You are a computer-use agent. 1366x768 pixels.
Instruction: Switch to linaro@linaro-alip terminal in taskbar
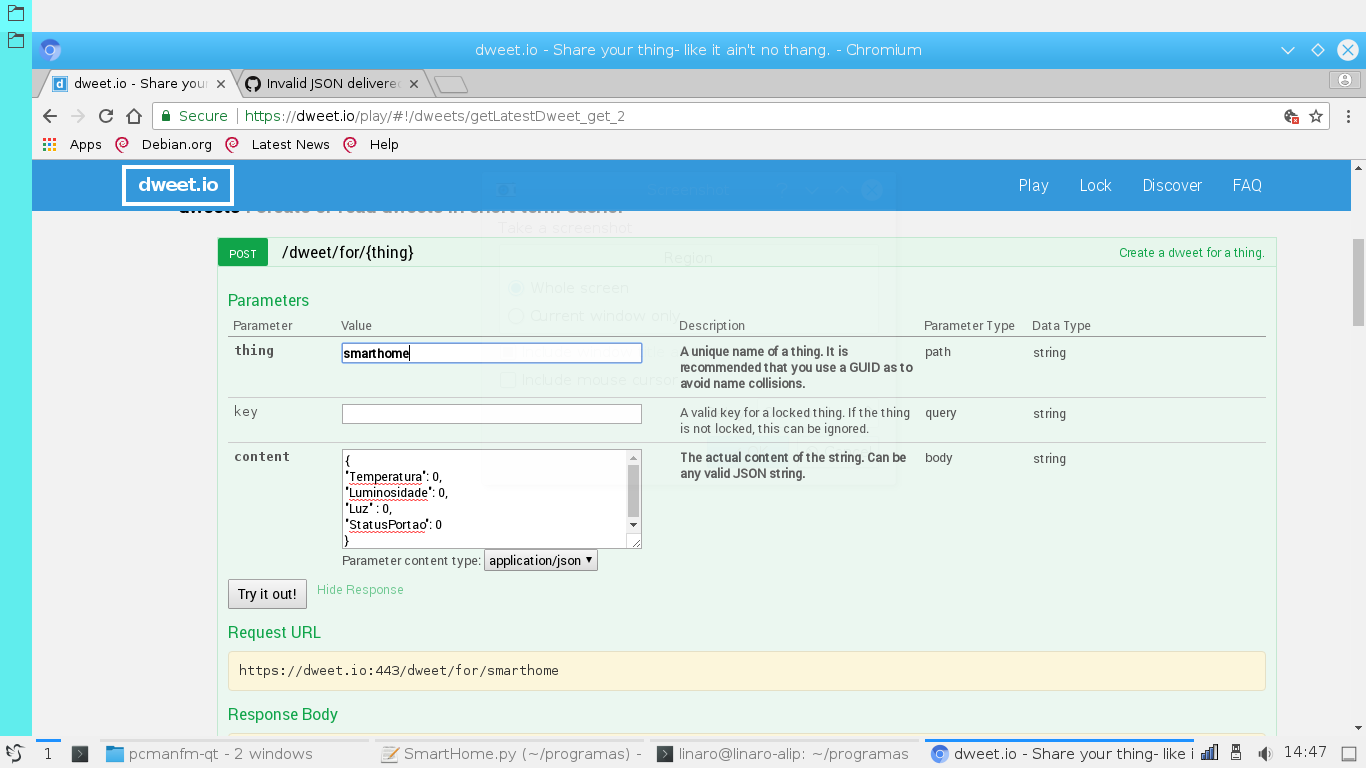784,754
